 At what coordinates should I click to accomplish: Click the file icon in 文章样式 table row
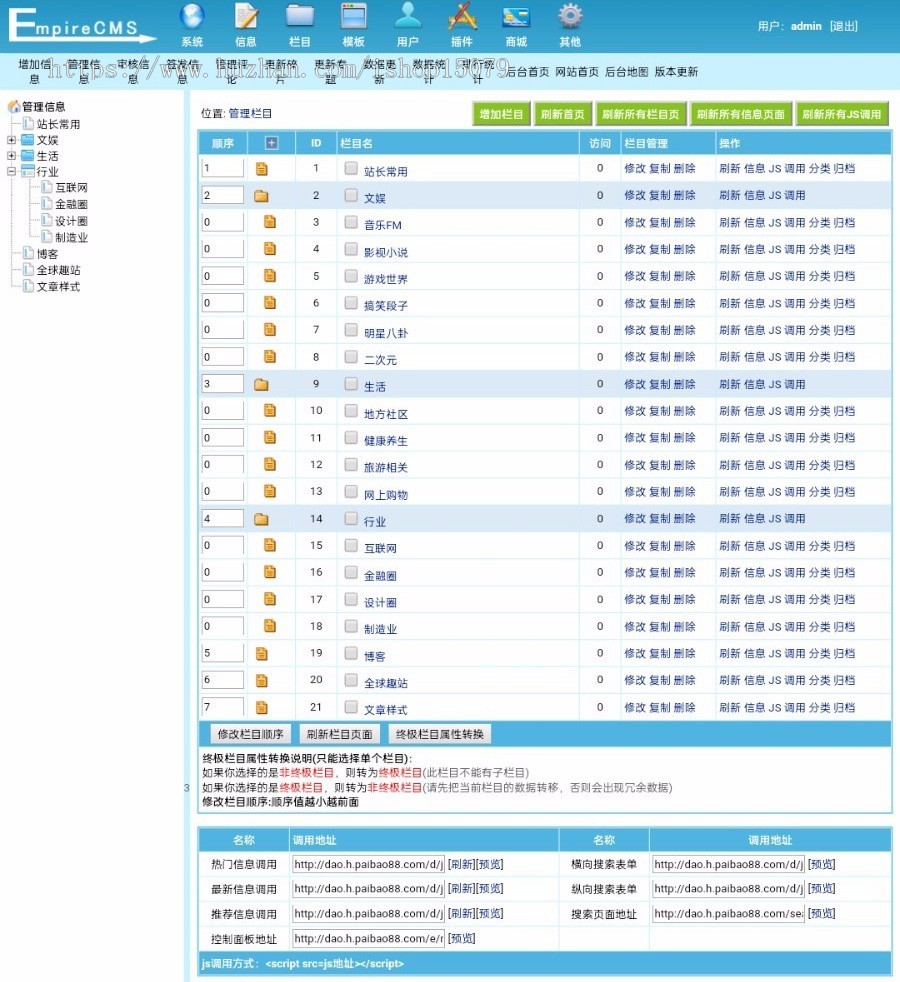pyautogui.click(x=262, y=708)
